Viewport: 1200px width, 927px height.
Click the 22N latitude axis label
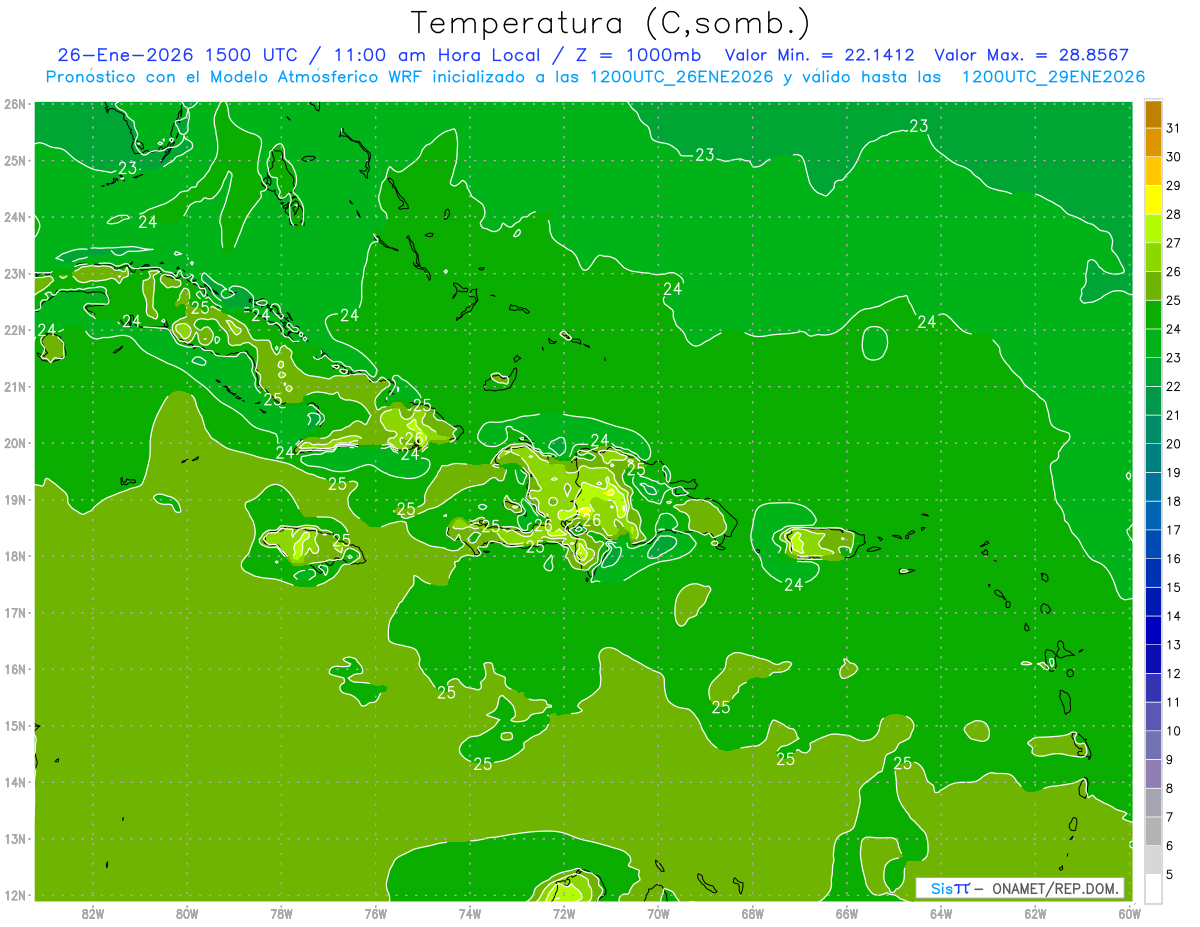pyautogui.click(x=14, y=330)
